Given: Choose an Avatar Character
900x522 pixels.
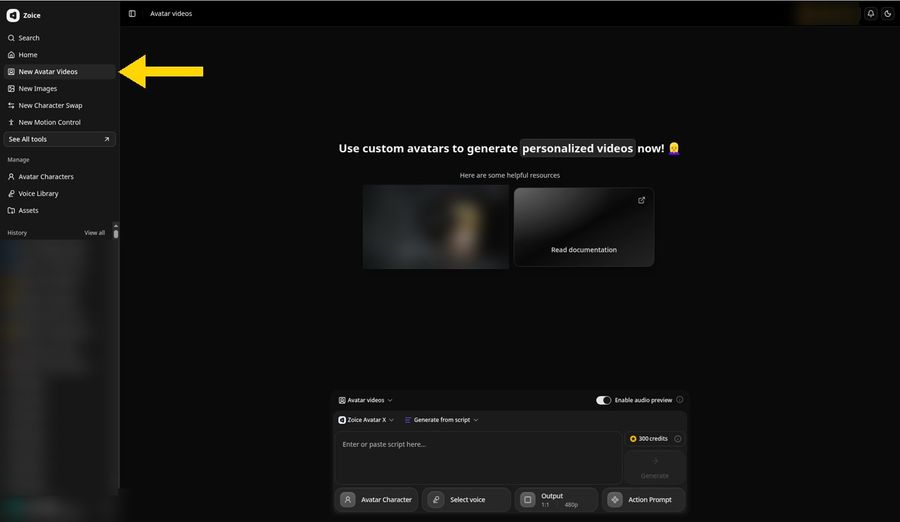Looking at the screenshot, I should [377, 500].
